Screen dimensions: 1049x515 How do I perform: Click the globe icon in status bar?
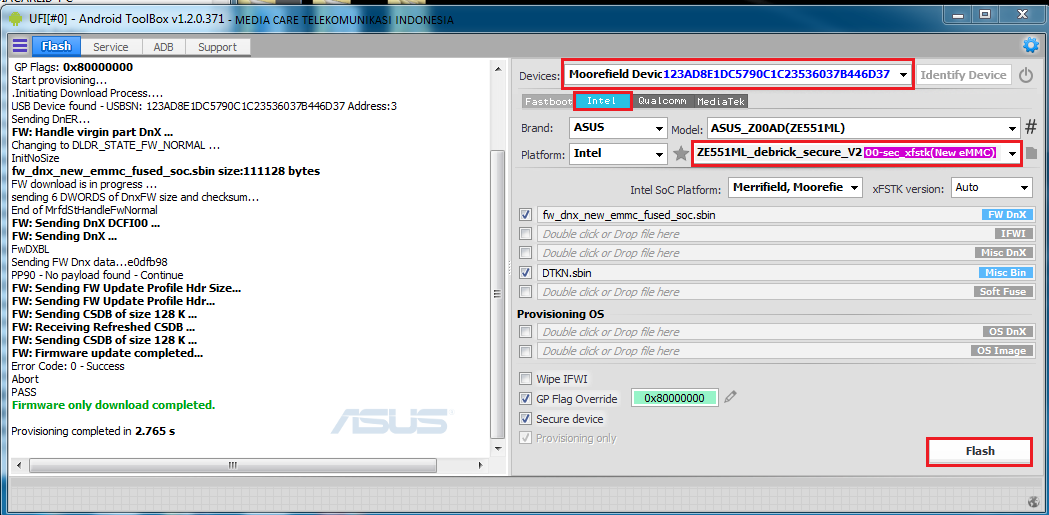coord(1032,502)
